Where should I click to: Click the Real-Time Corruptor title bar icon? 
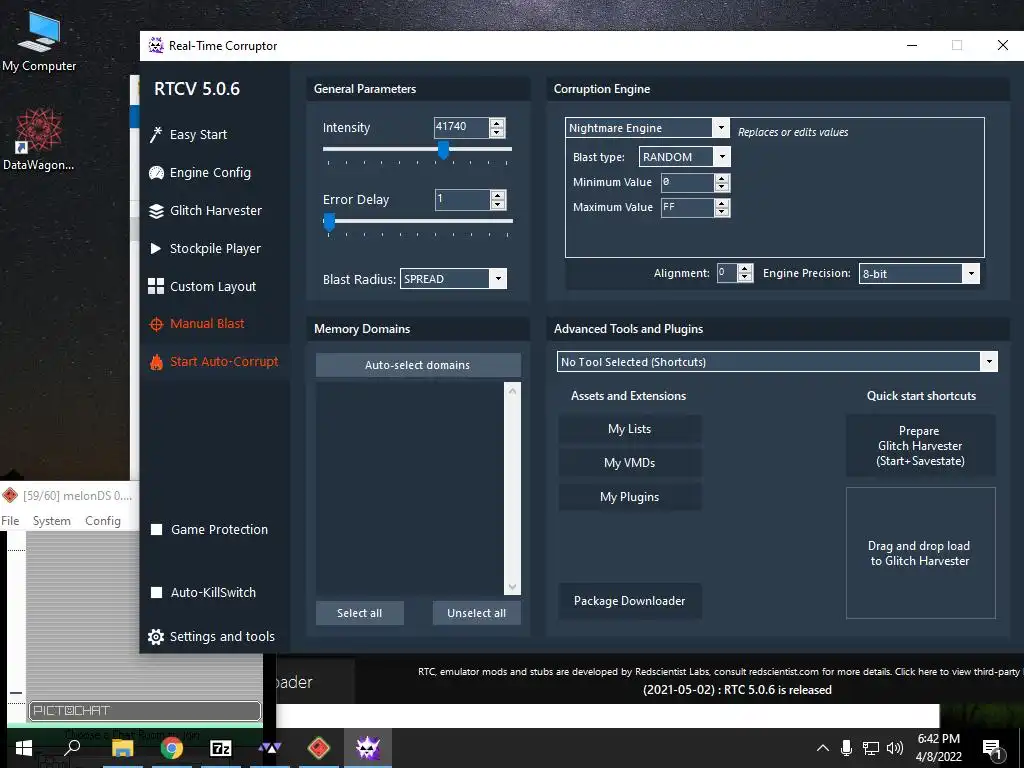(x=155, y=45)
